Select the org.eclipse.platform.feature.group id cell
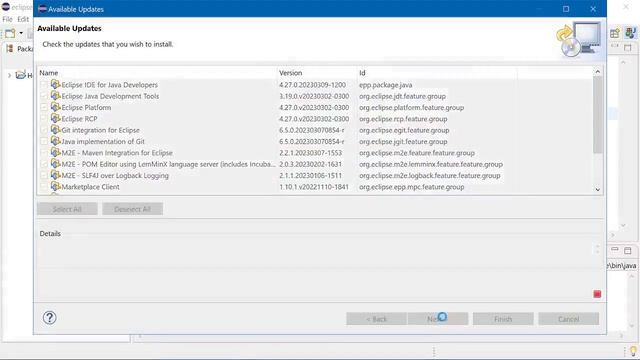Image resolution: width=640 pixels, height=360 pixels. pyautogui.click(x=411, y=108)
